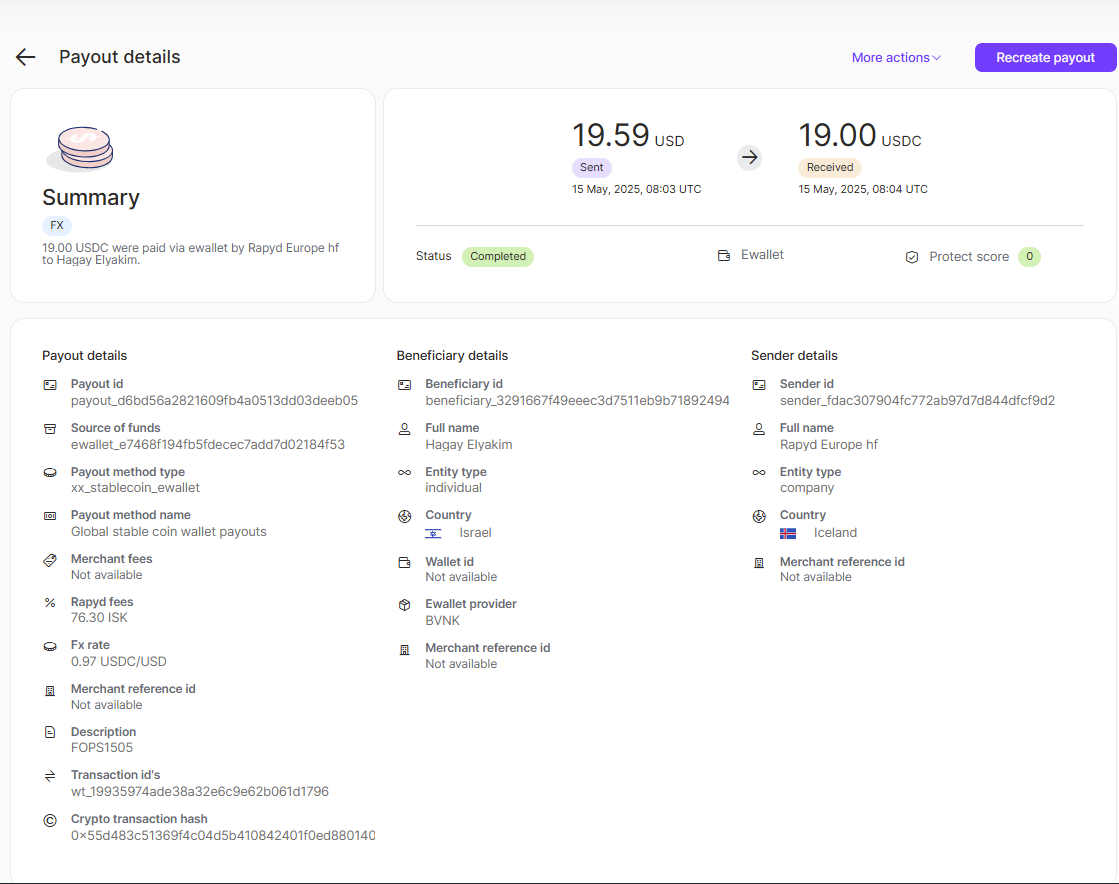The height and width of the screenshot is (884, 1119).
Task: Click the Rapyd fees percentage icon
Action: (50, 602)
